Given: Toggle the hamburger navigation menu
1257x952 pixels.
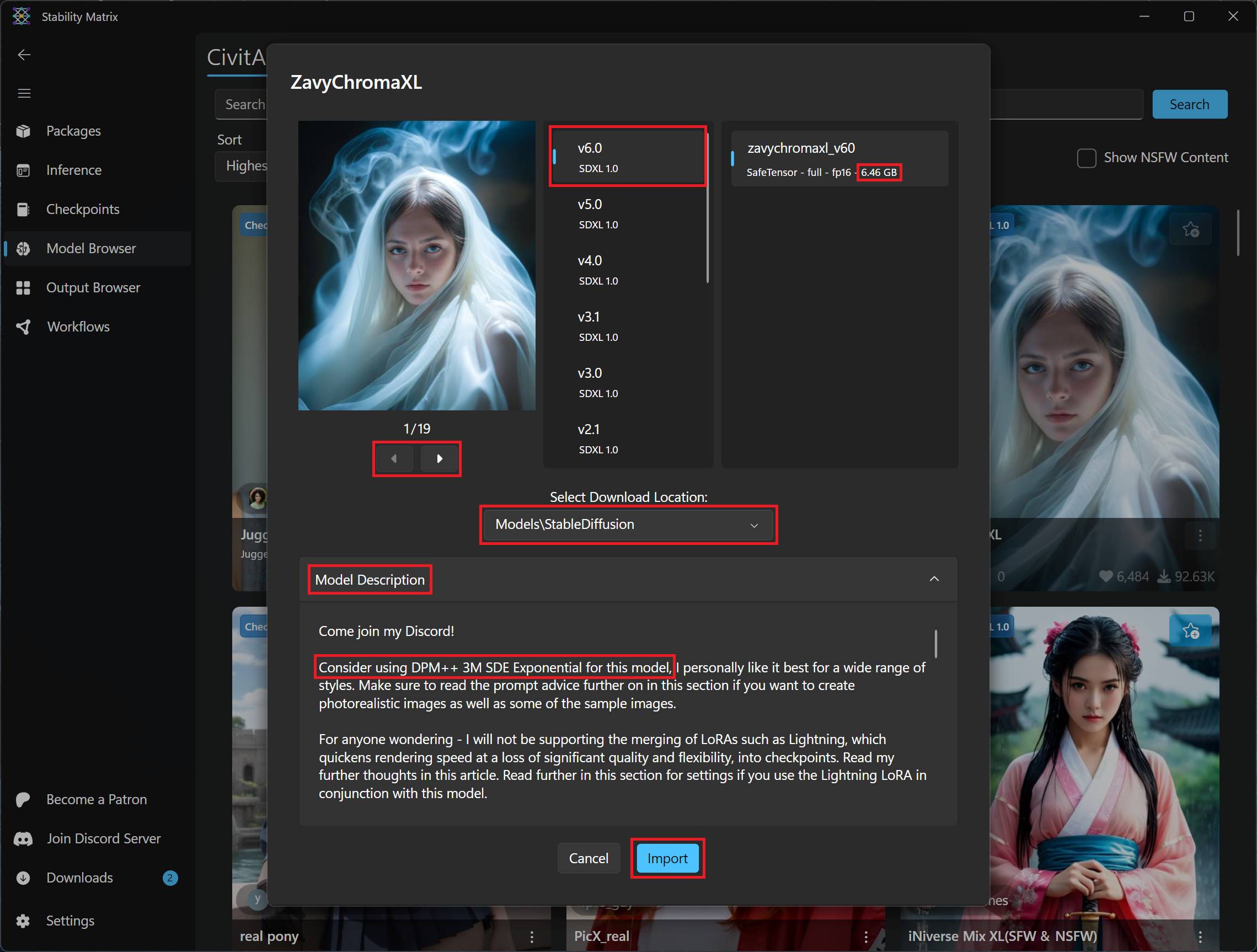Looking at the screenshot, I should tap(24, 93).
